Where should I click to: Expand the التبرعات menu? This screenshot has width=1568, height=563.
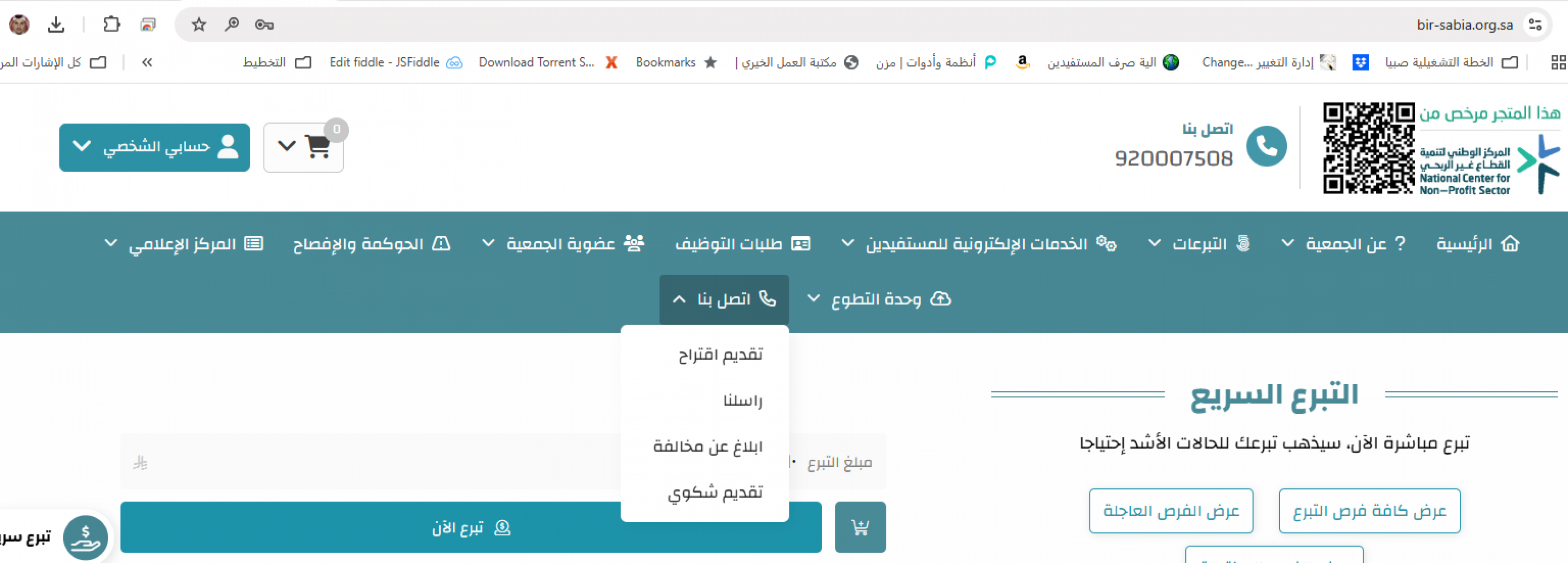(1198, 243)
